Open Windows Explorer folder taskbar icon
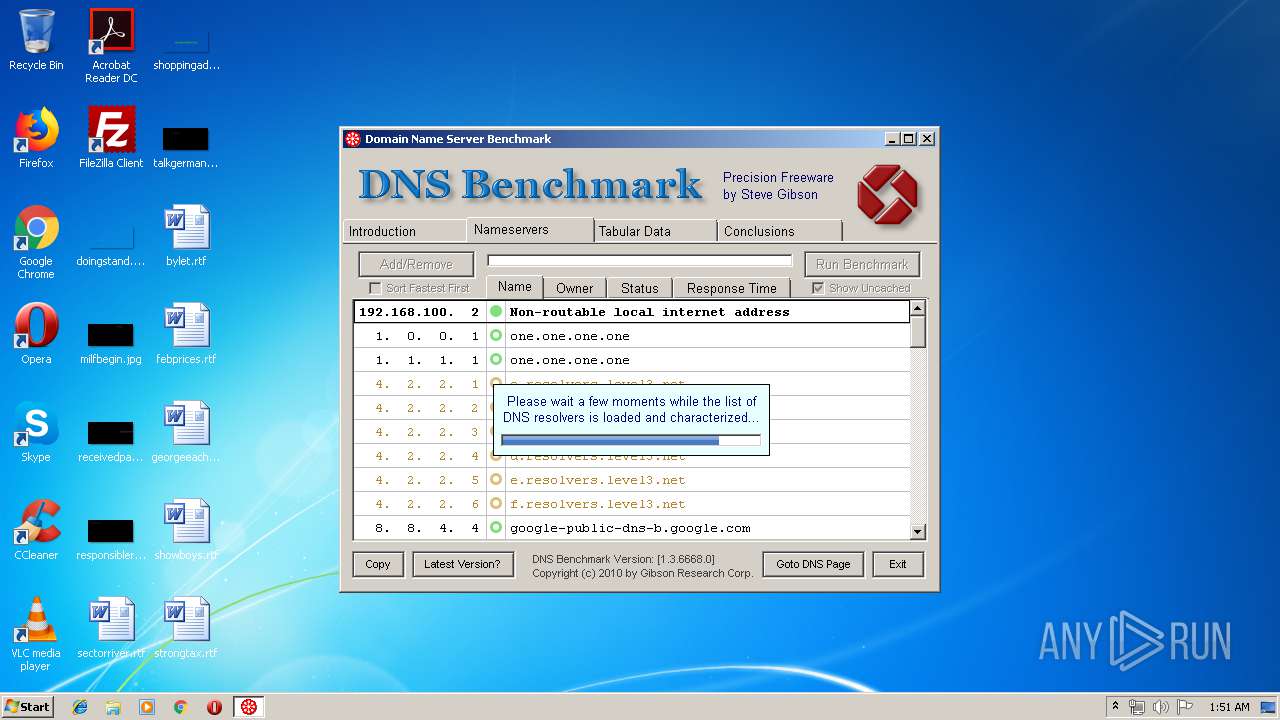The image size is (1280, 720). tap(113, 707)
